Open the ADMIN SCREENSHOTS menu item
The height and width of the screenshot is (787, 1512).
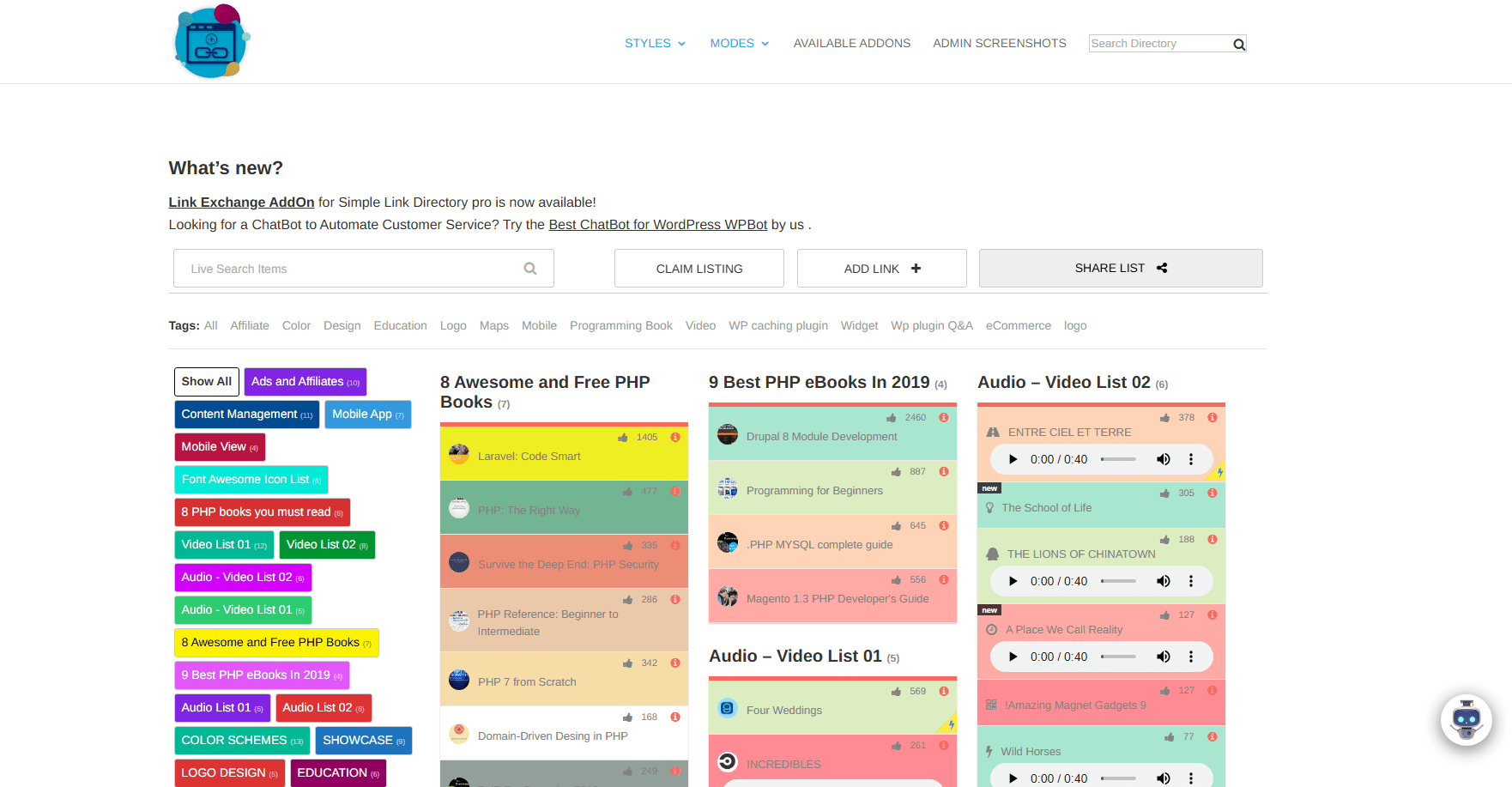999,43
